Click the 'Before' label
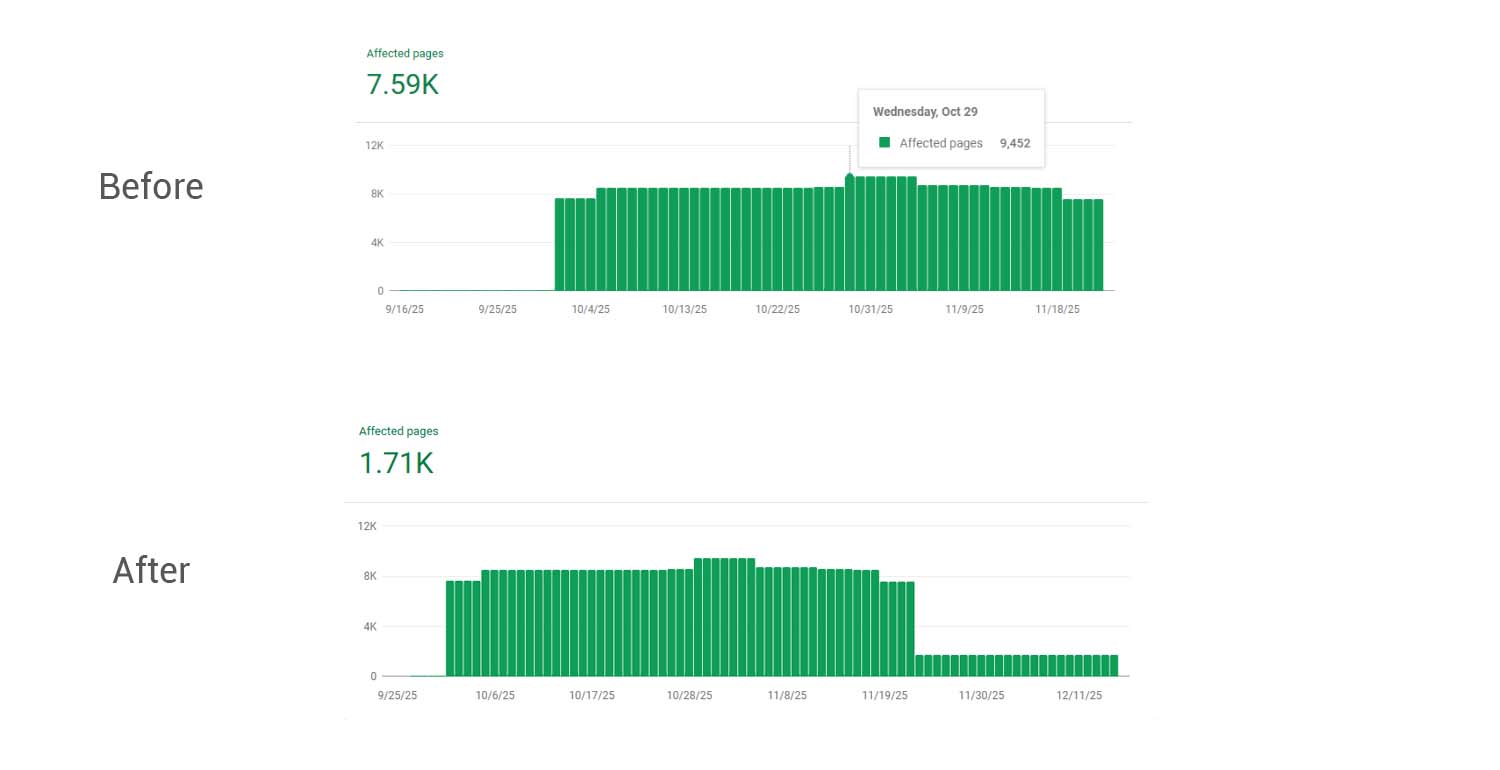The height and width of the screenshot is (770, 1500). click(x=151, y=187)
